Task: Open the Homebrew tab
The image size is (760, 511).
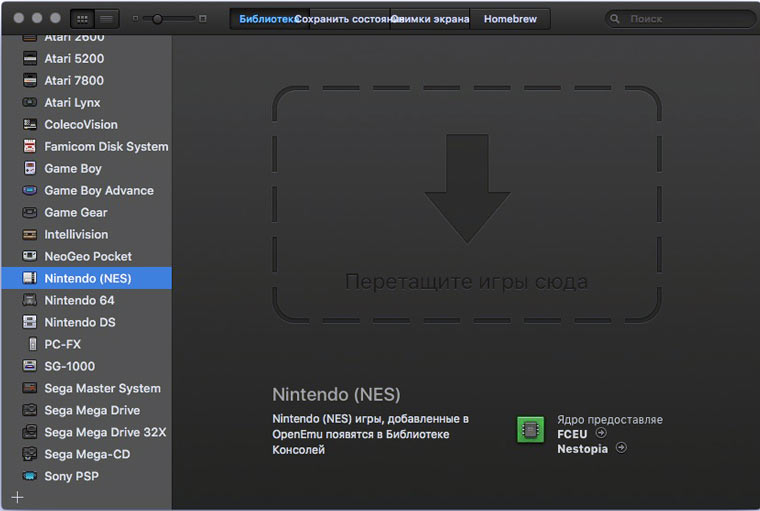Action: pos(510,19)
